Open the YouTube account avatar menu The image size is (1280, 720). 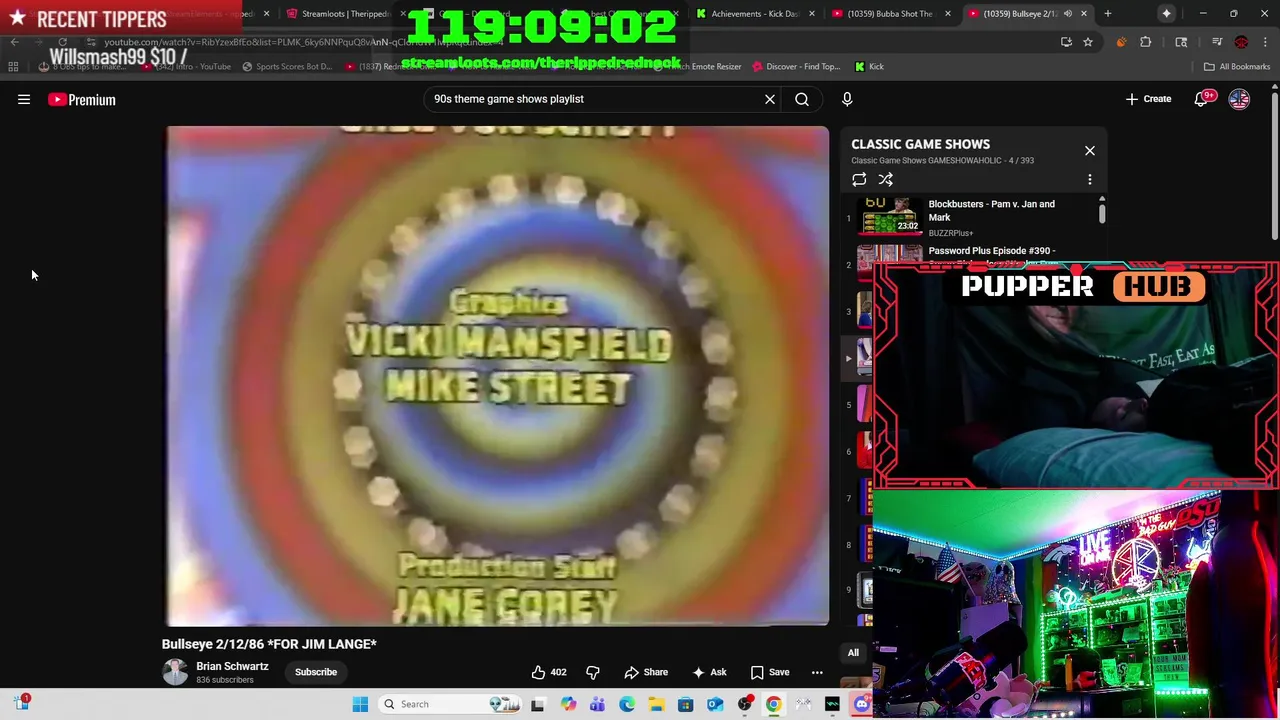[1239, 99]
